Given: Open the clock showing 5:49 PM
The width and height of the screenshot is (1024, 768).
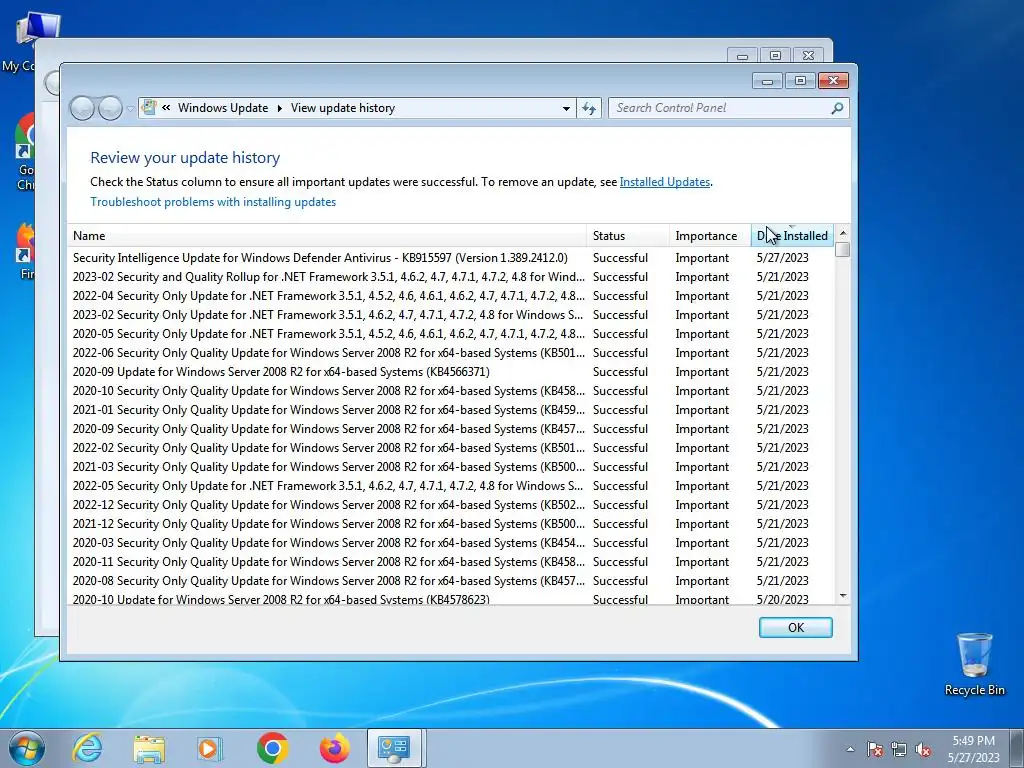Looking at the screenshot, I should (x=973, y=749).
